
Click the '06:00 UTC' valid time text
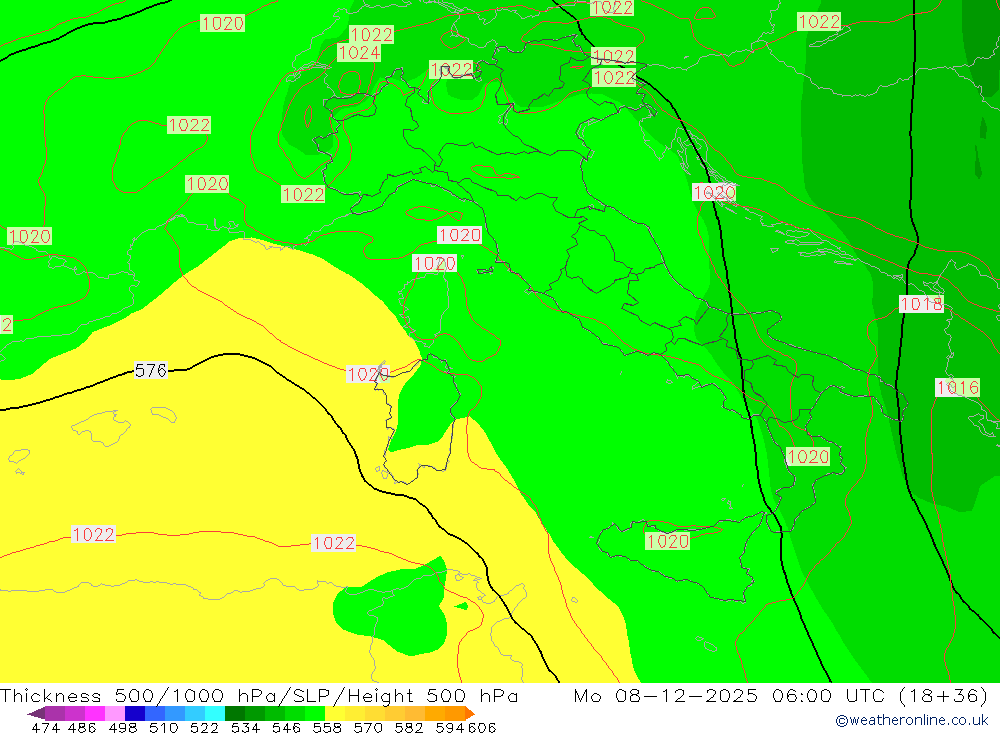tap(828, 695)
